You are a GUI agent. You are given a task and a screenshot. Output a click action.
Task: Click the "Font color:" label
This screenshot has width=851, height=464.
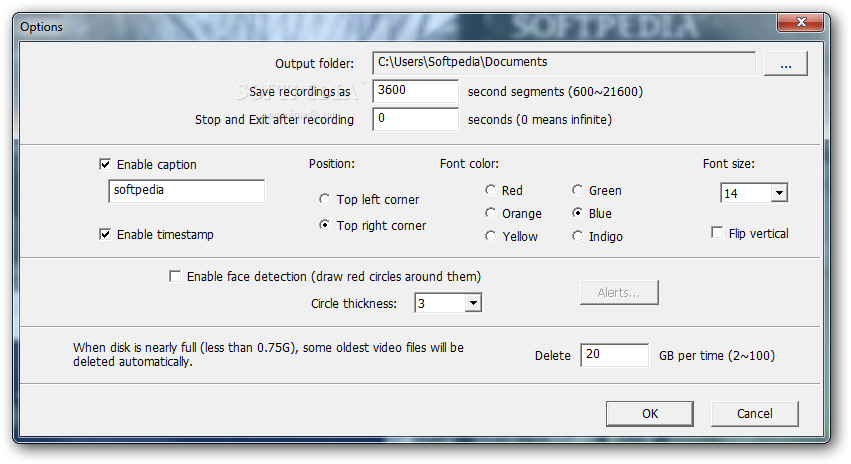coord(469,163)
